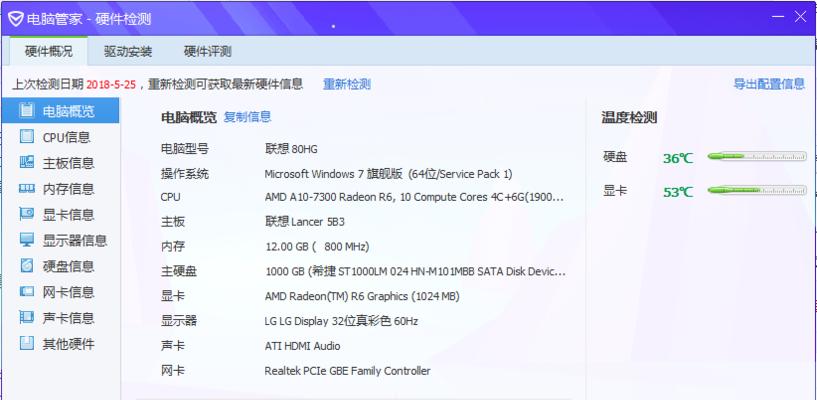Click the 36℃ hard disk temperature value
Viewport: 817px width, 400px height.
[x=678, y=158]
